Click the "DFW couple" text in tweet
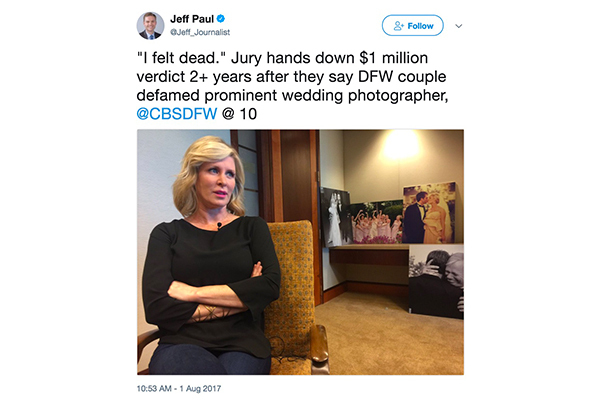The image size is (600, 400). pos(402,77)
